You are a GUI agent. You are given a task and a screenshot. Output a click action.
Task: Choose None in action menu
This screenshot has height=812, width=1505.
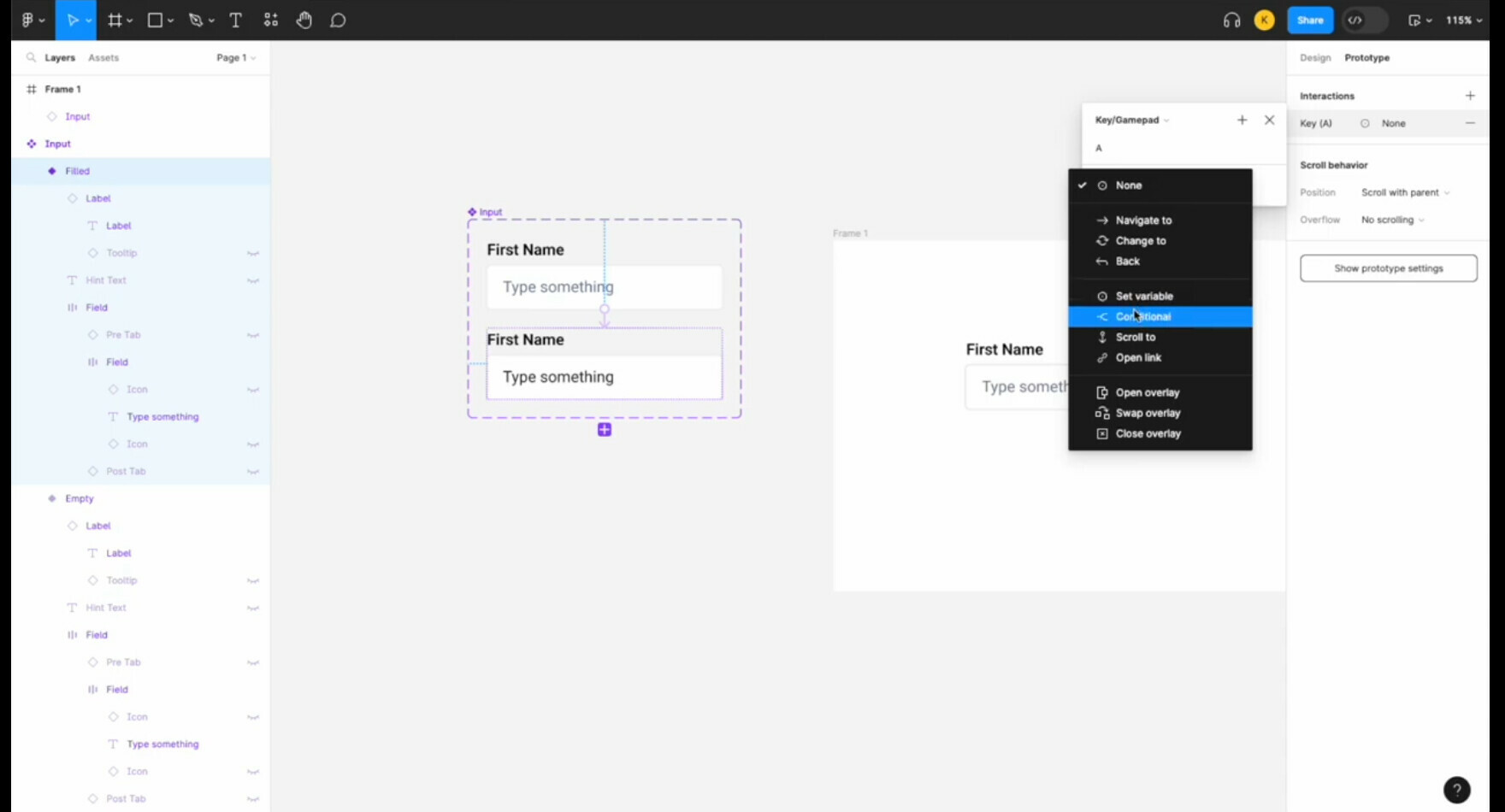pos(1160,185)
